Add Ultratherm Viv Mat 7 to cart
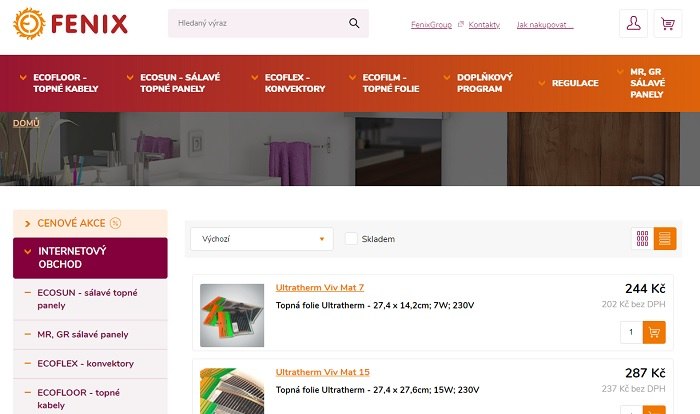The height and width of the screenshot is (414, 700). click(x=654, y=332)
